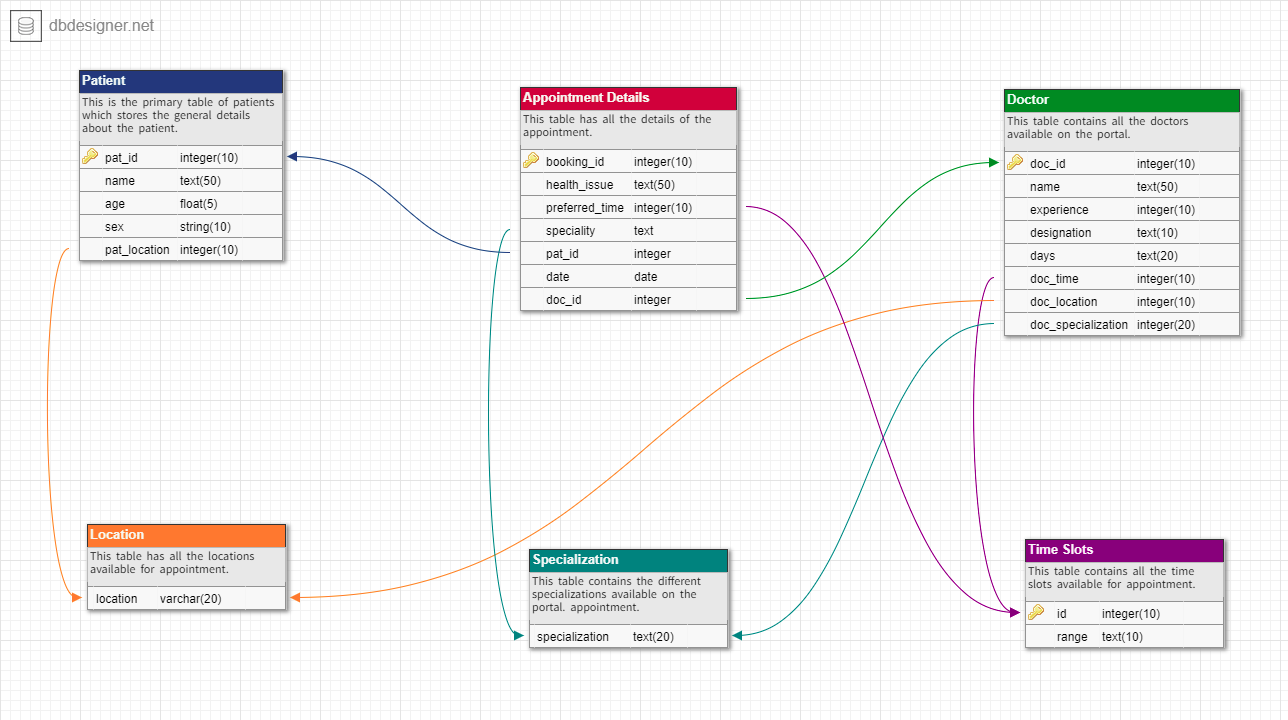Click the key icon beside booking_id
This screenshot has width=1288, height=720.
coord(531,161)
